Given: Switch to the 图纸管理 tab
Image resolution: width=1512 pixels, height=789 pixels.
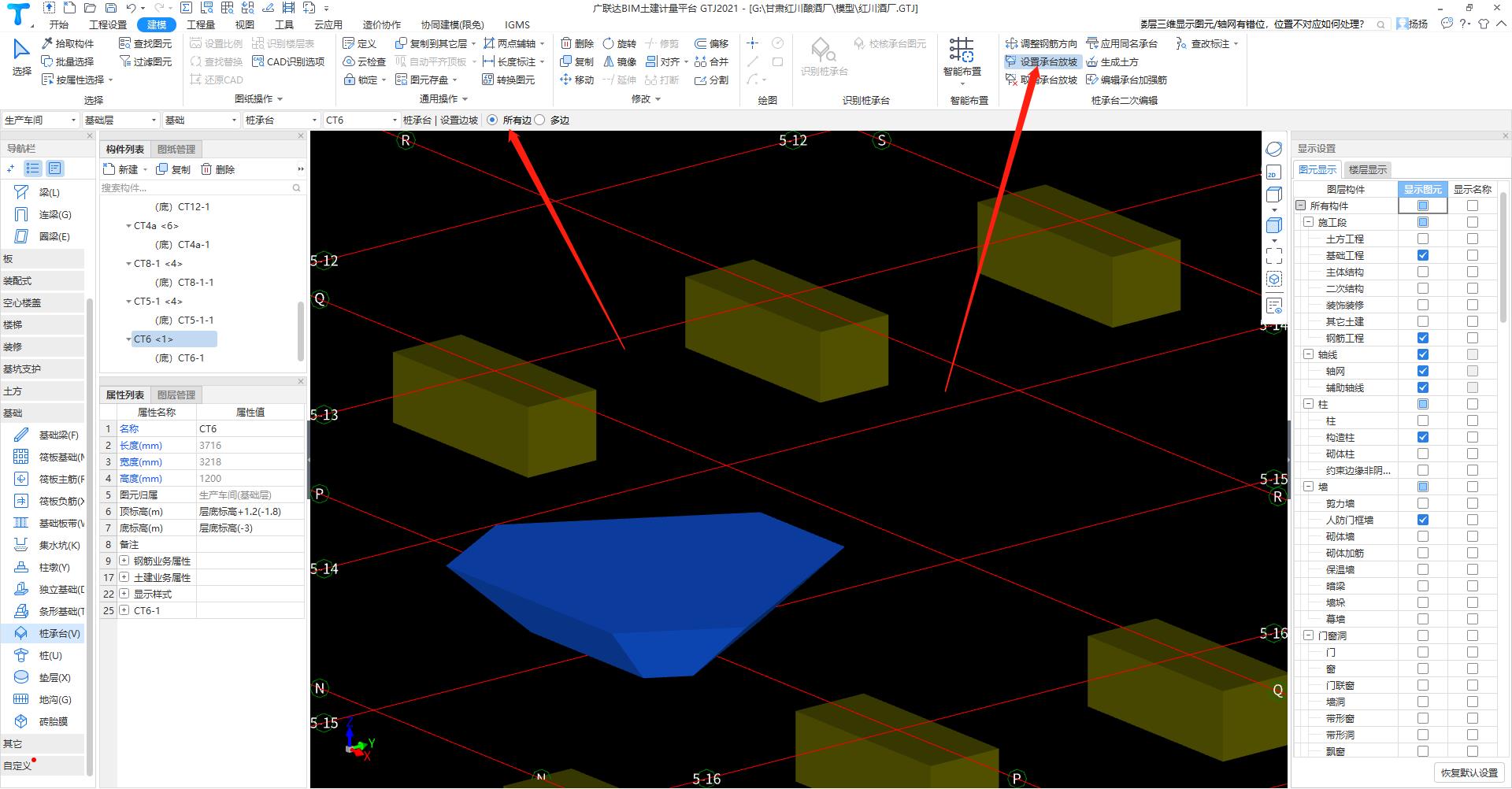Looking at the screenshot, I should pyautogui.click(x=176, y=149).
